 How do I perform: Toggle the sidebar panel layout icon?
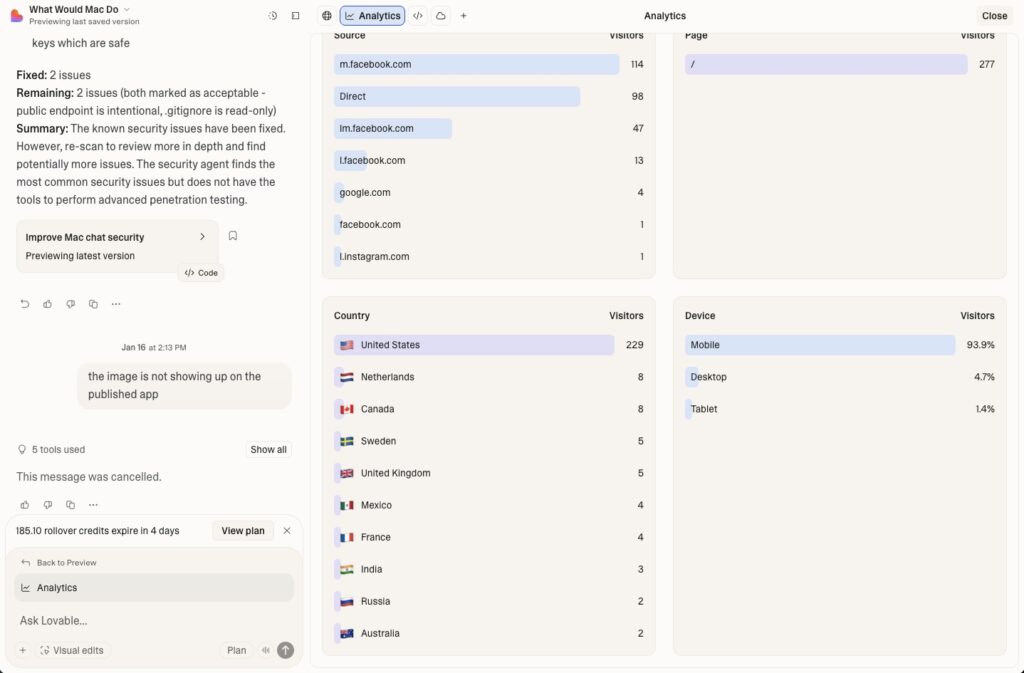295,16
